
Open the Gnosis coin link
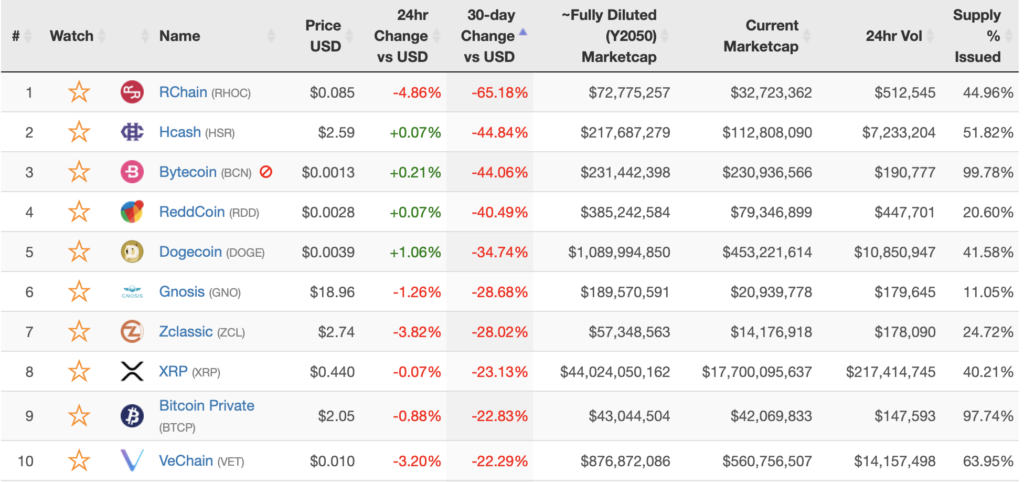point(183,292)
